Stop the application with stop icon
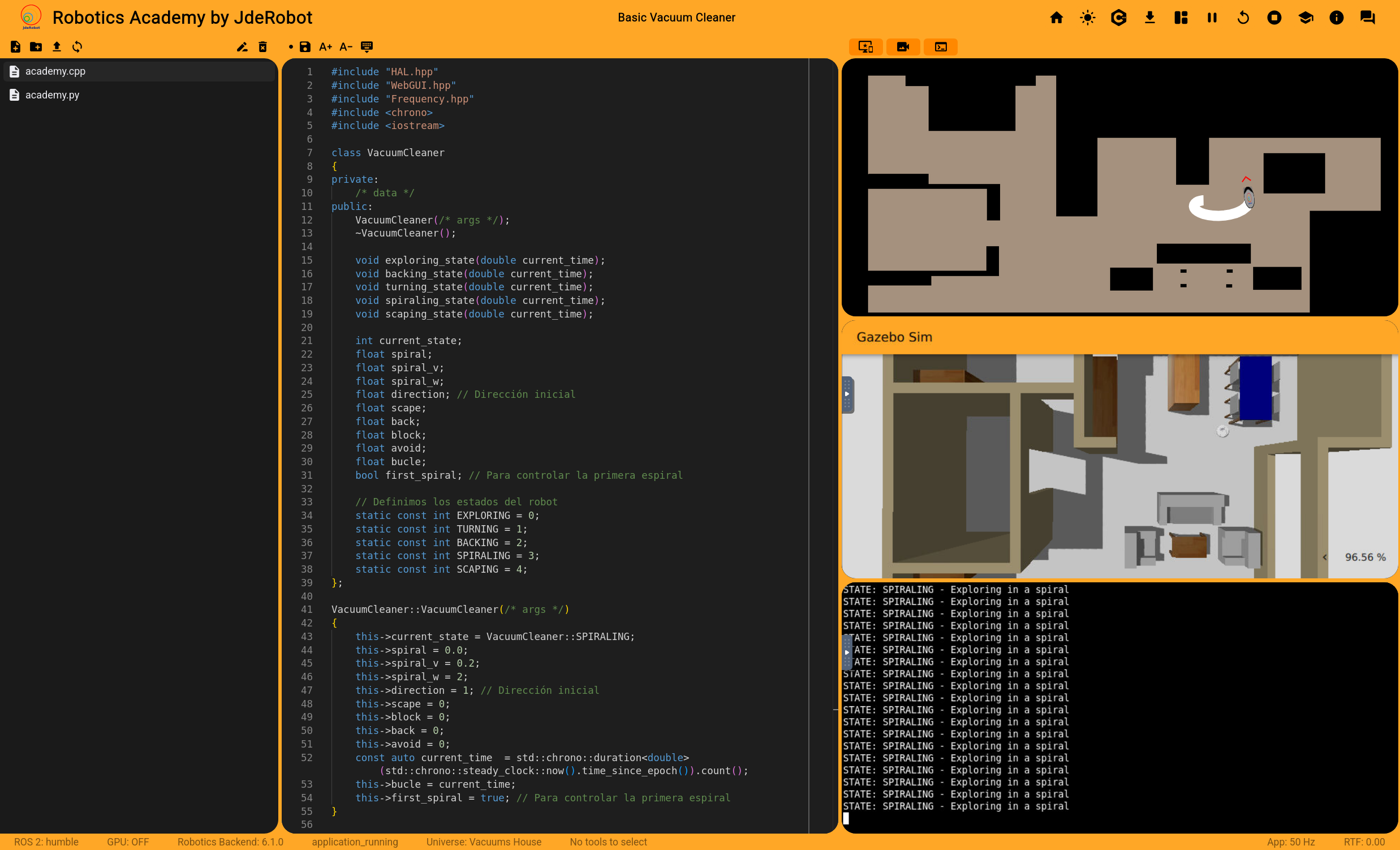Viewport: 1400px width, 850px height. coord(1274,18)
